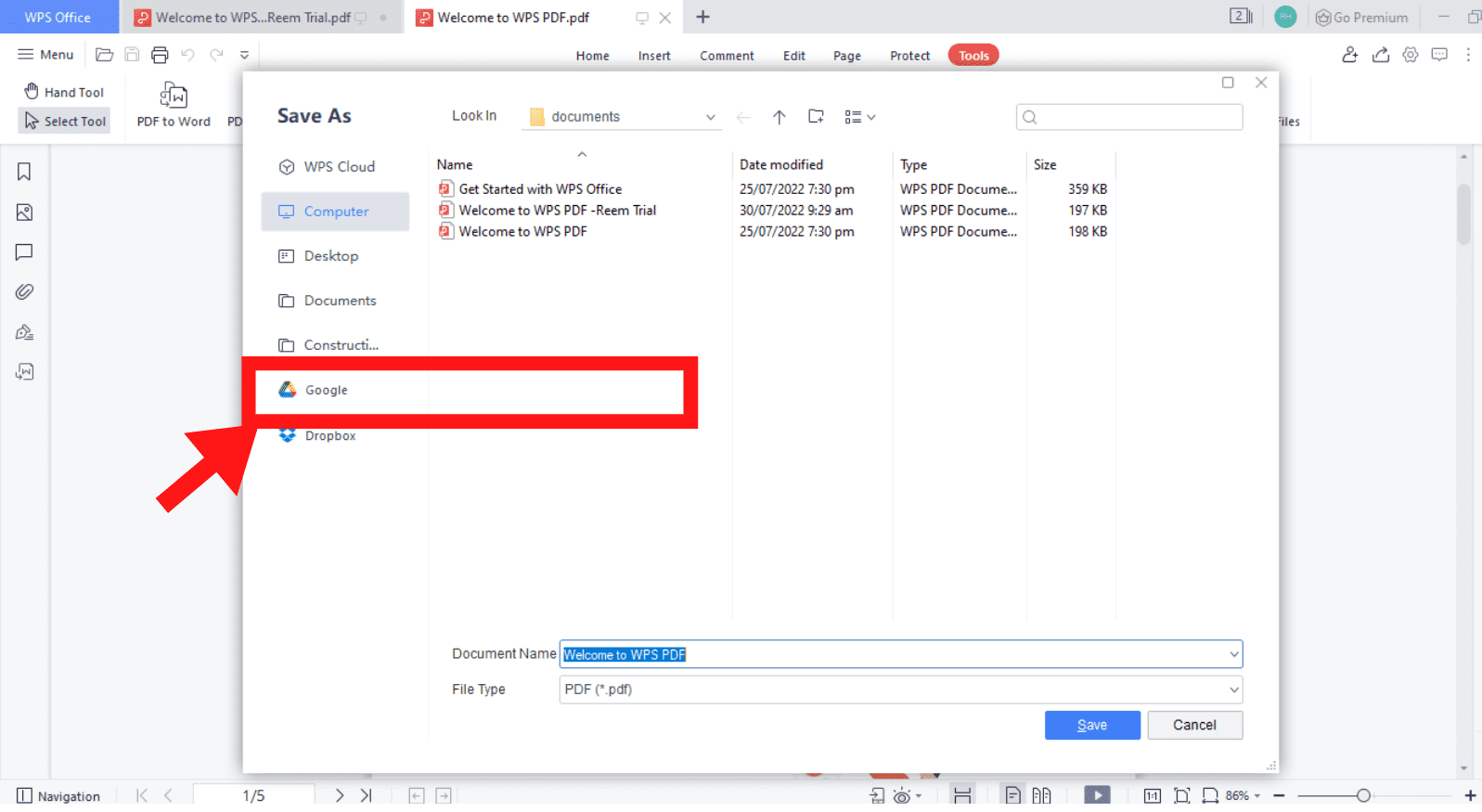Select Computer location in Save As
This screenshot has height=812, width=1482.
335,212
